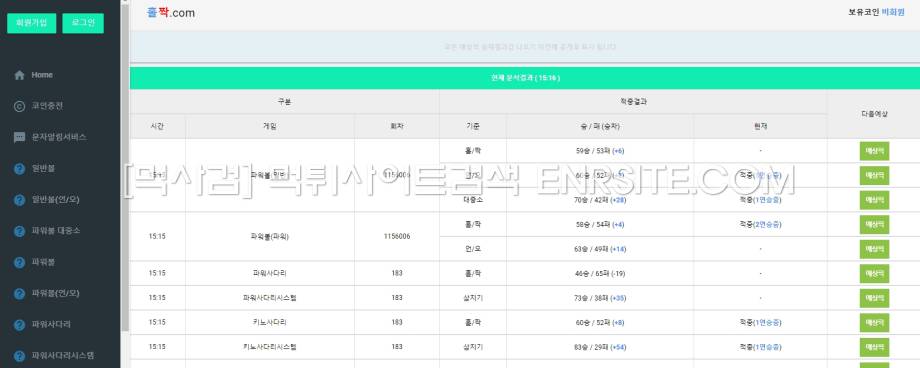Select 파워사다리시스템 in the sidebar
The height and width of the screenshot is (368, 920).
pyautogui.click(x=63, y=355)
